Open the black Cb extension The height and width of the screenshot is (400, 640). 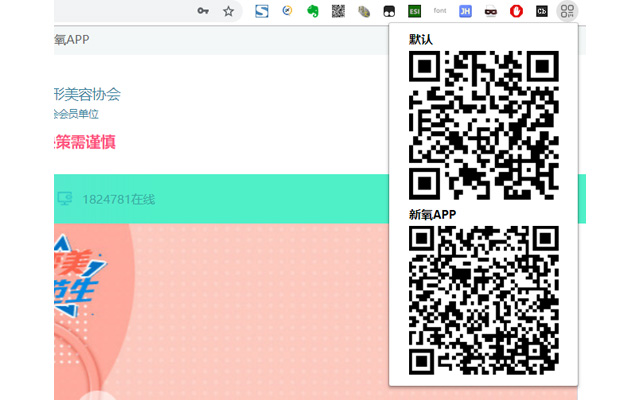click(x=542, y=11)
